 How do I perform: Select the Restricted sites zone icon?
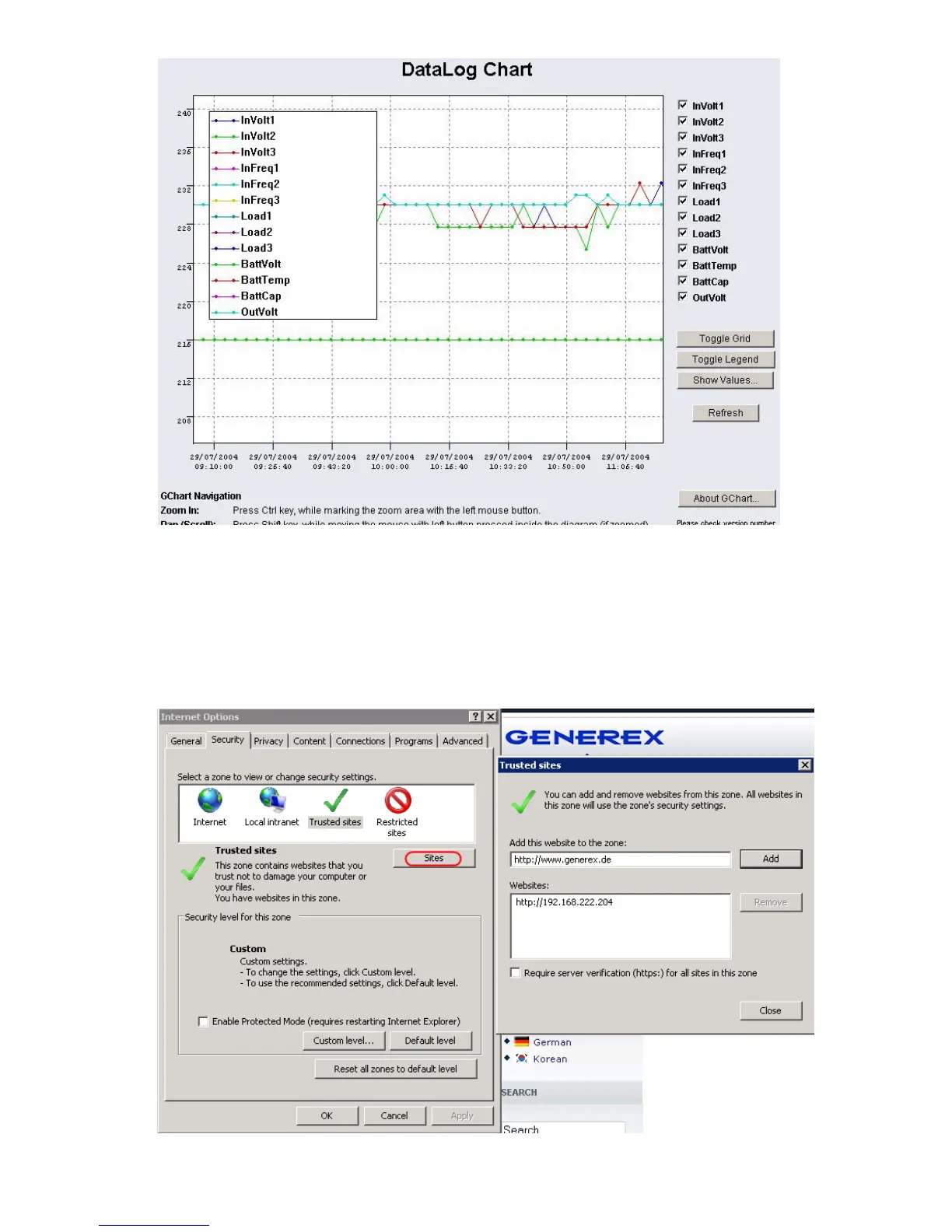click(x=397, y=800)
